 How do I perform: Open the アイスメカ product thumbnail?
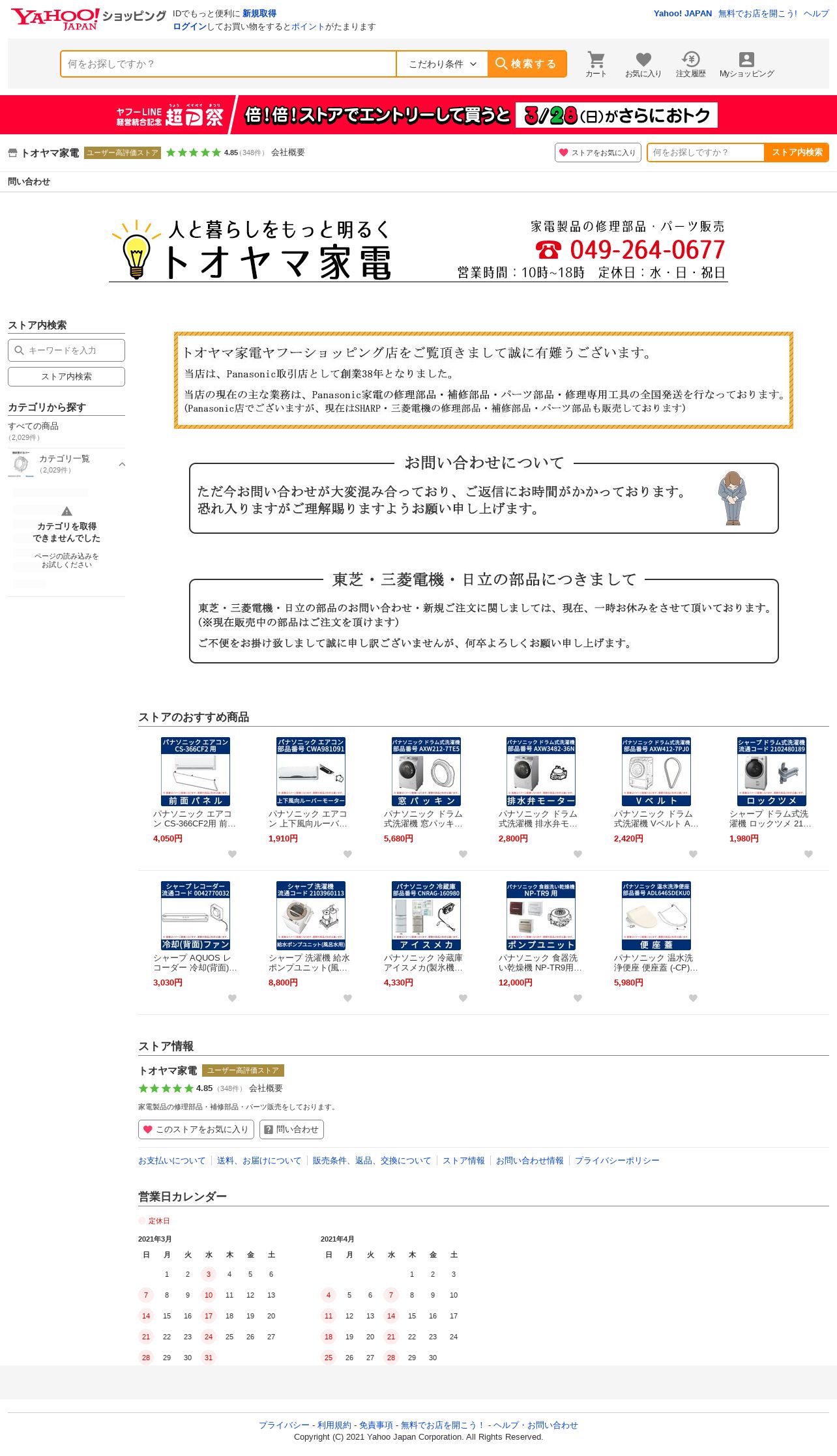(426, 916)
